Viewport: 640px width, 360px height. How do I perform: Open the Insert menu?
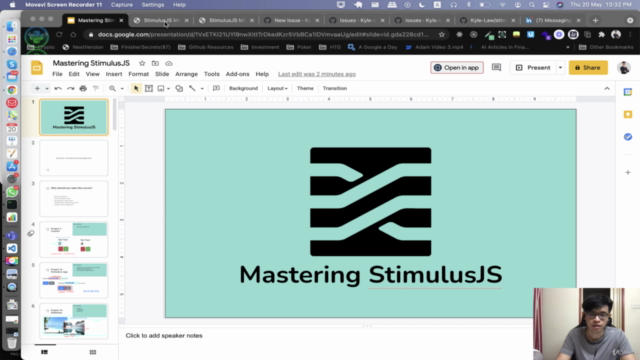[113, 74]
